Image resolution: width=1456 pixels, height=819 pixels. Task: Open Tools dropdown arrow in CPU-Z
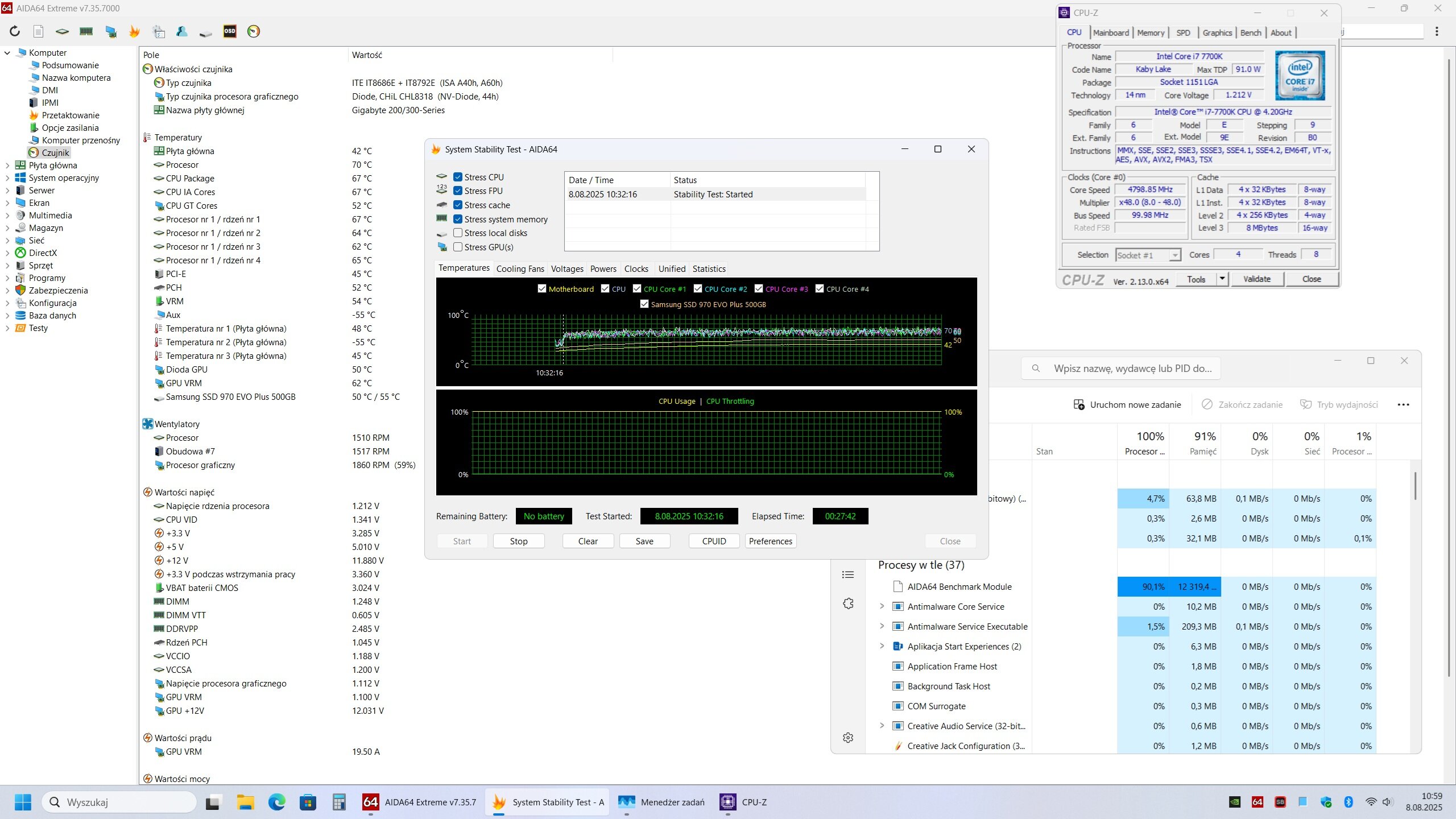pyautogui.click(x=1222, y=279)
